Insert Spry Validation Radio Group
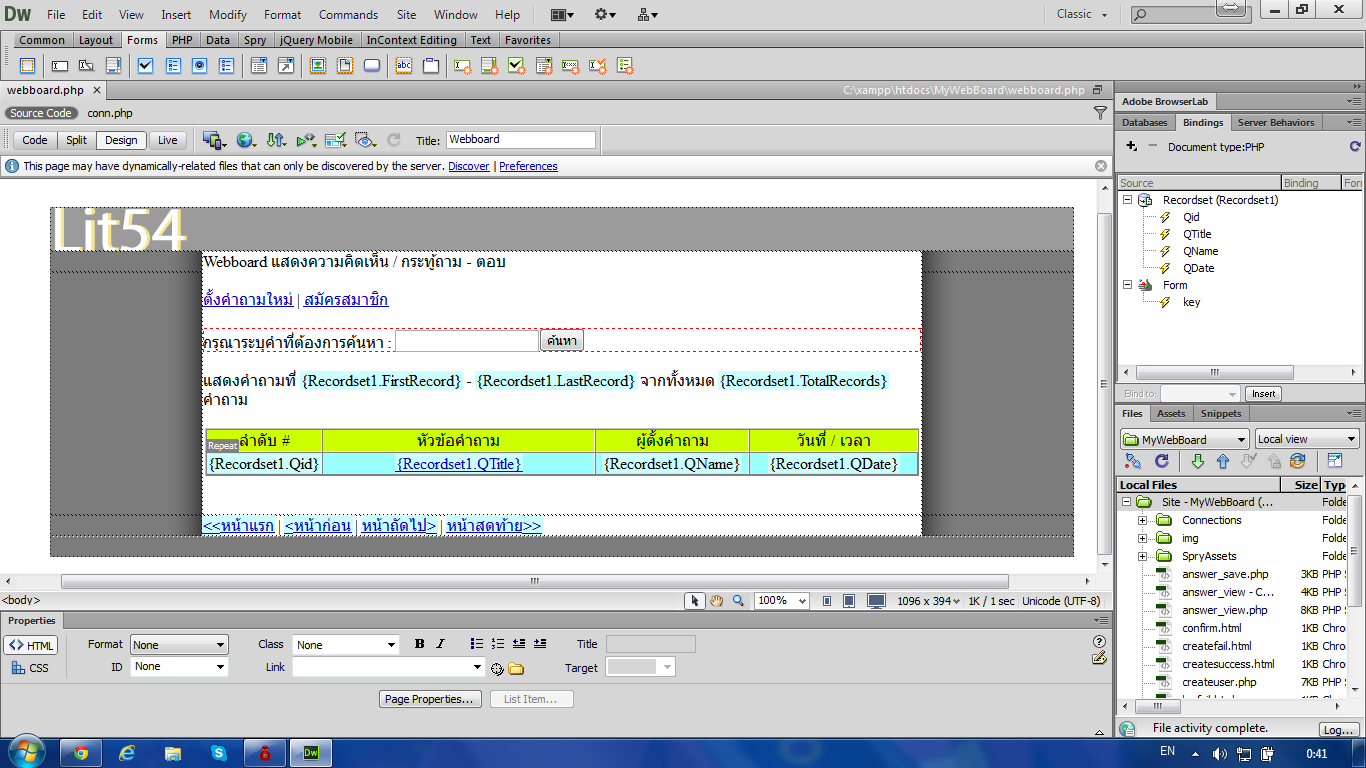Image resolution: width=1366 pixels, height=768 pixels. tap(625, 66)
